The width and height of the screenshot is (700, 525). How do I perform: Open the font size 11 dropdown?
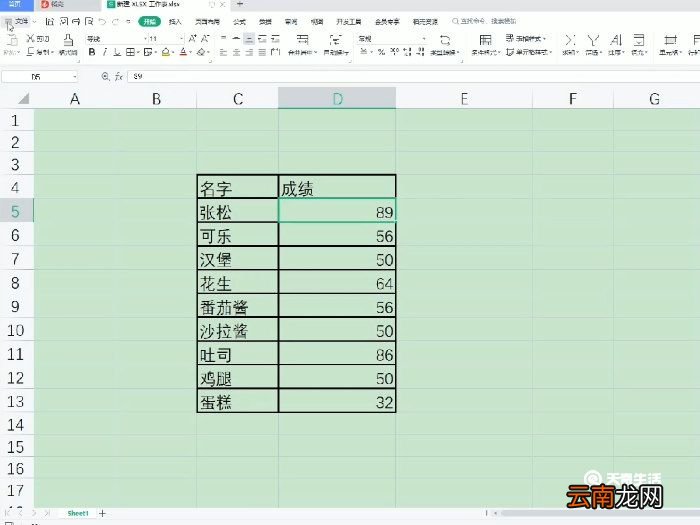[x=181, y=39]
